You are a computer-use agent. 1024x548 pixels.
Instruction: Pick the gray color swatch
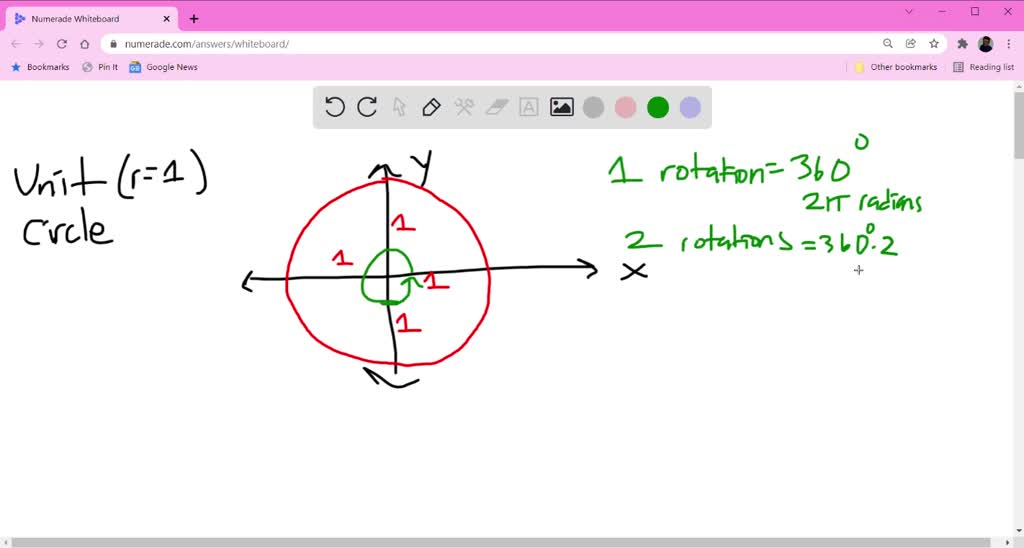point(593,108)
